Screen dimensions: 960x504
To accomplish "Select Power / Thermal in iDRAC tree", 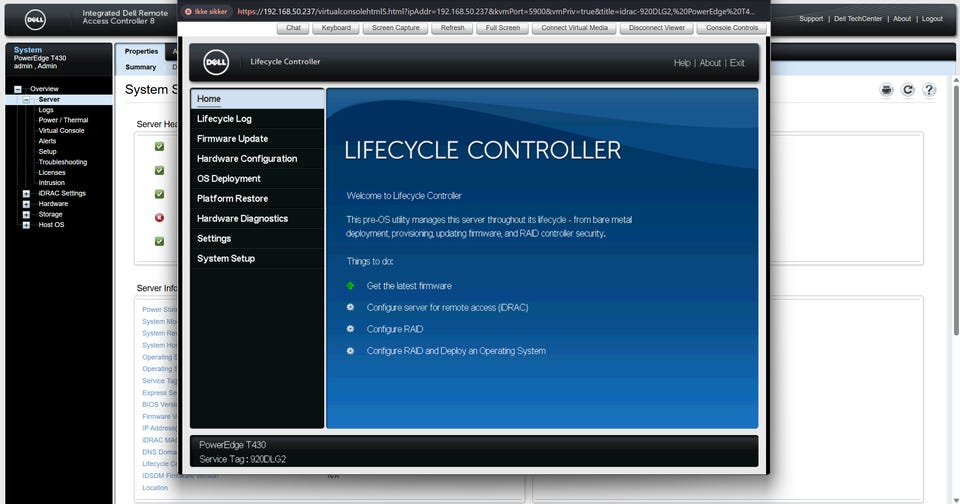I will (x=63, y=120).
